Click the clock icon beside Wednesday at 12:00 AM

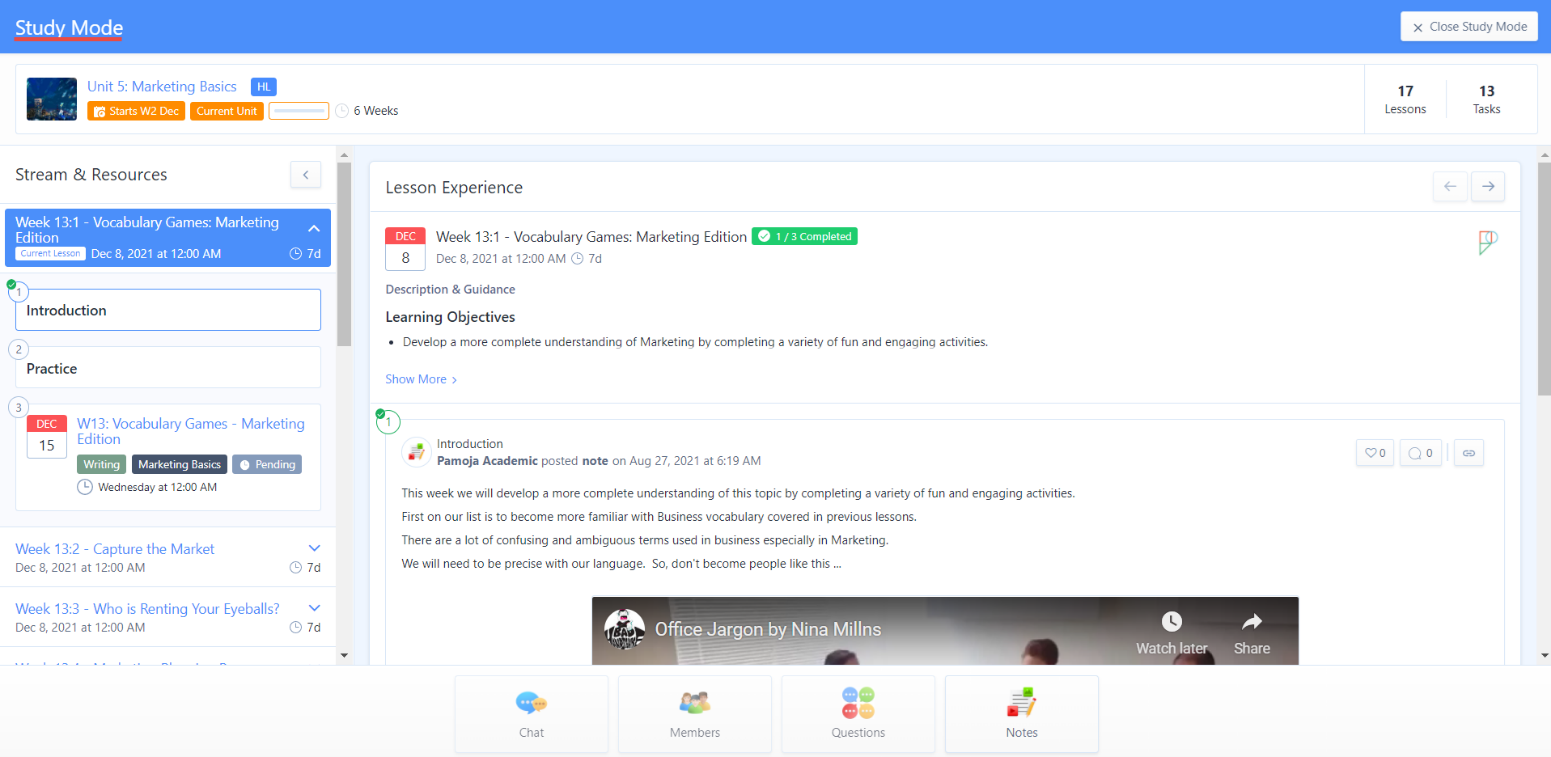(x=85, y=487)
